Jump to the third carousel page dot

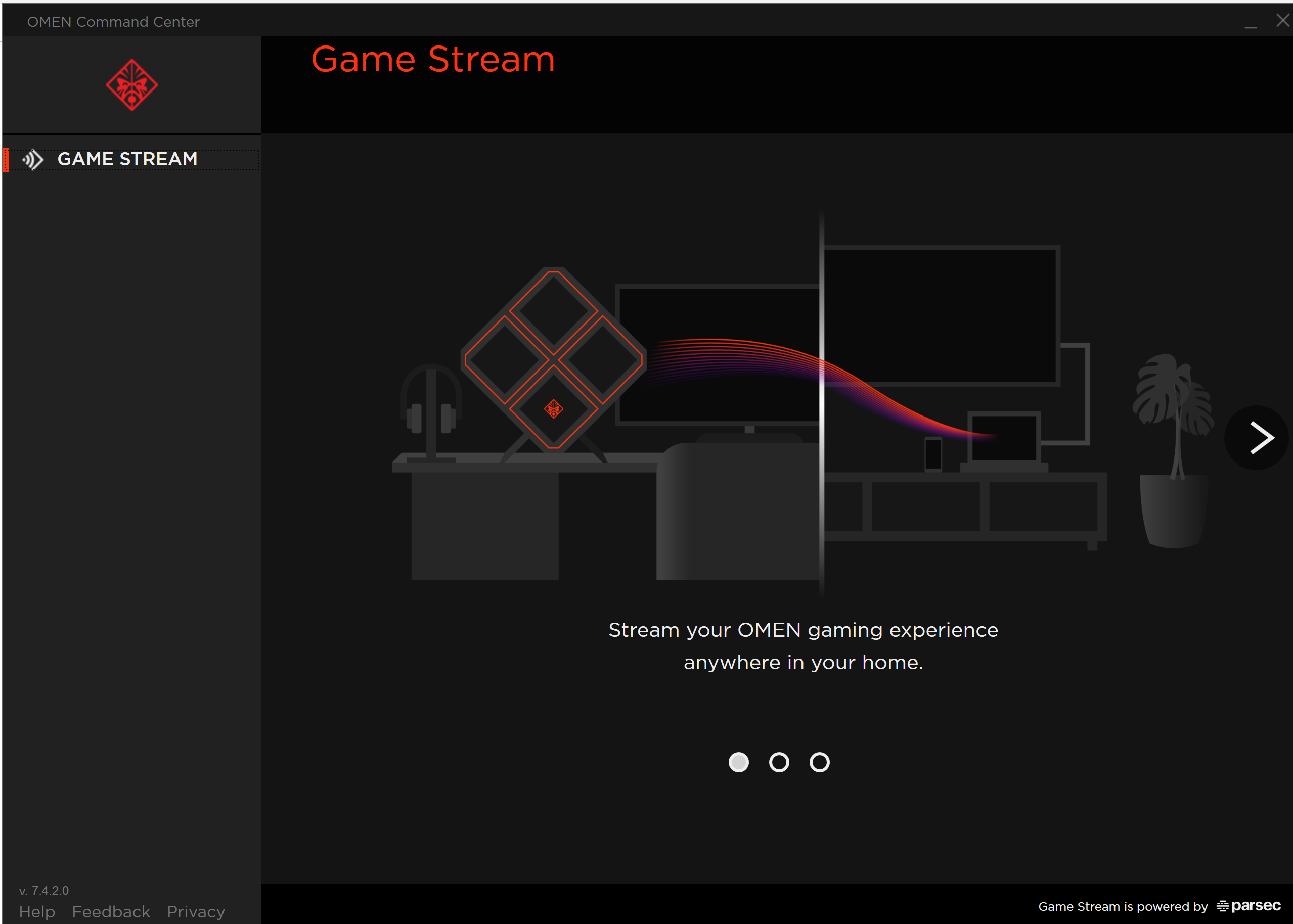[x=819, y=762]
